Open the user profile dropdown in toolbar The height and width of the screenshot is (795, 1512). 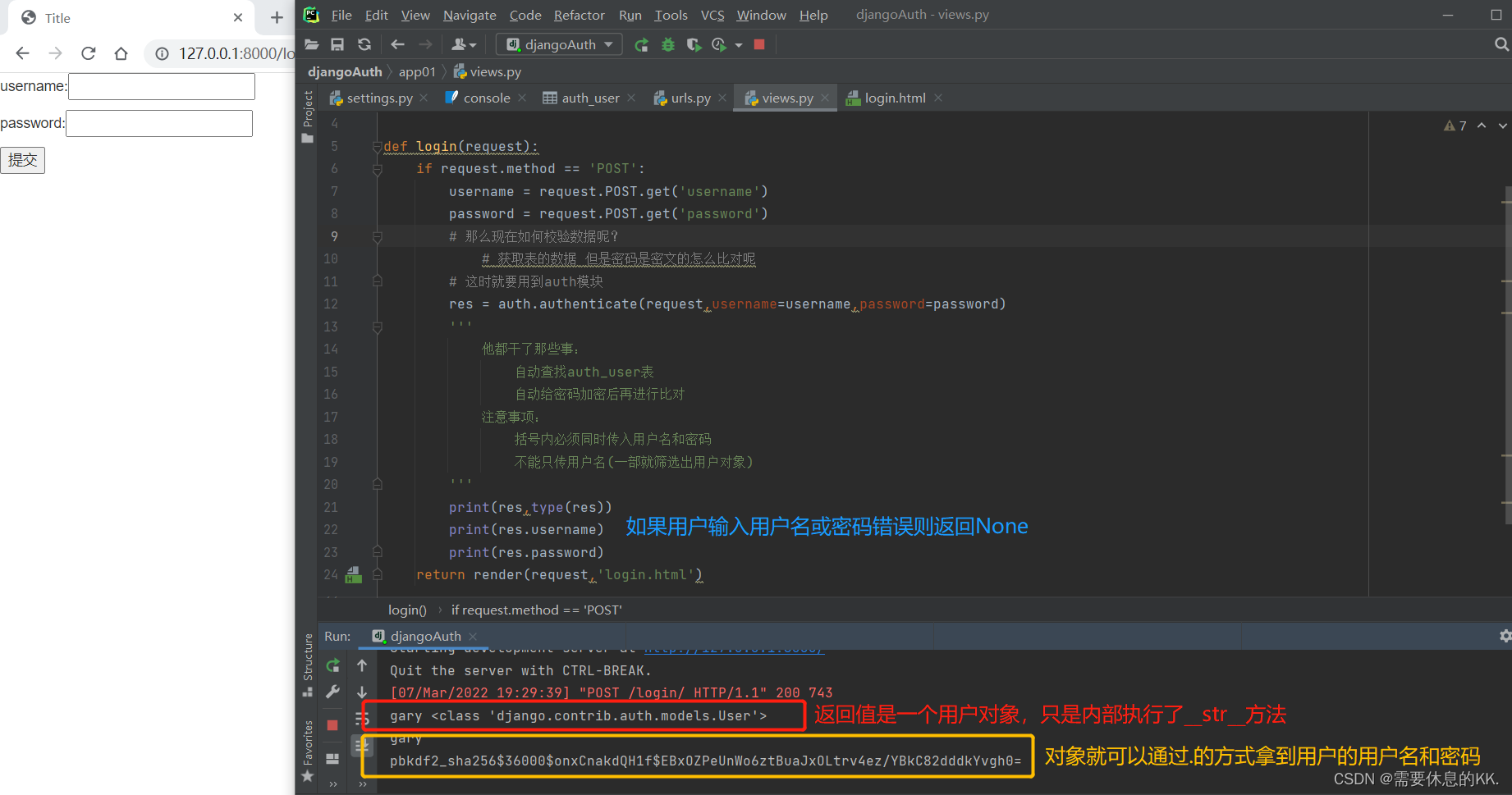pyautogui.click(x=464, y=44)
